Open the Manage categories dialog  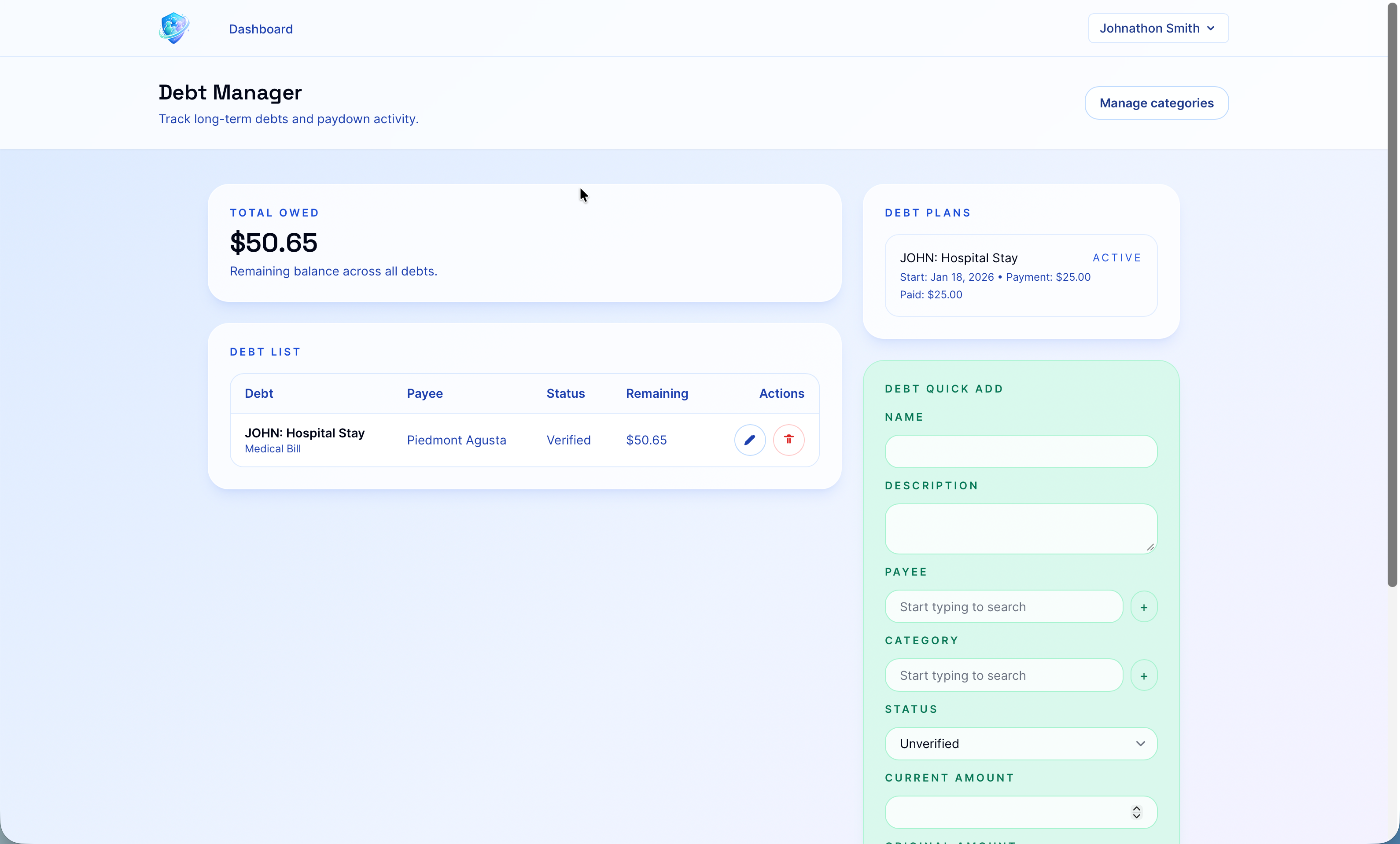[1157, 103]
